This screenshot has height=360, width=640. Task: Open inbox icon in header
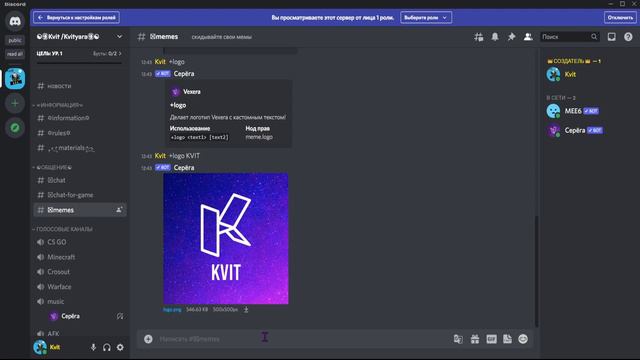point(611,37)
